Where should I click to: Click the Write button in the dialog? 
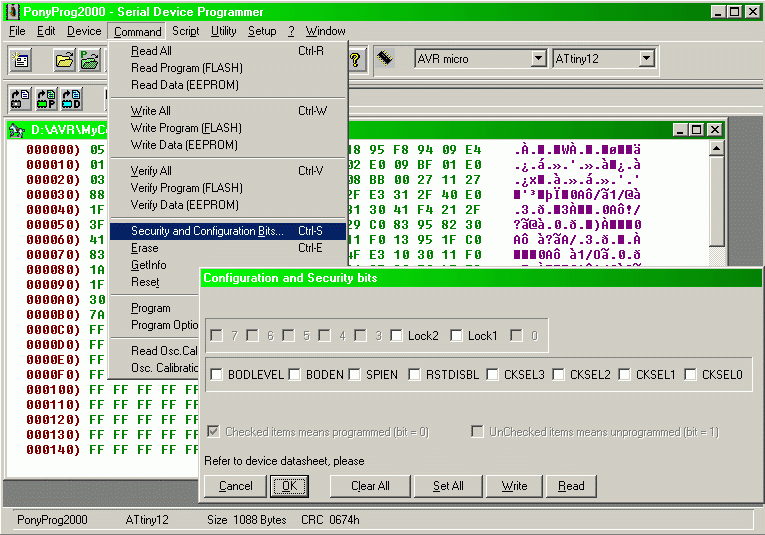tap(514, 486)
